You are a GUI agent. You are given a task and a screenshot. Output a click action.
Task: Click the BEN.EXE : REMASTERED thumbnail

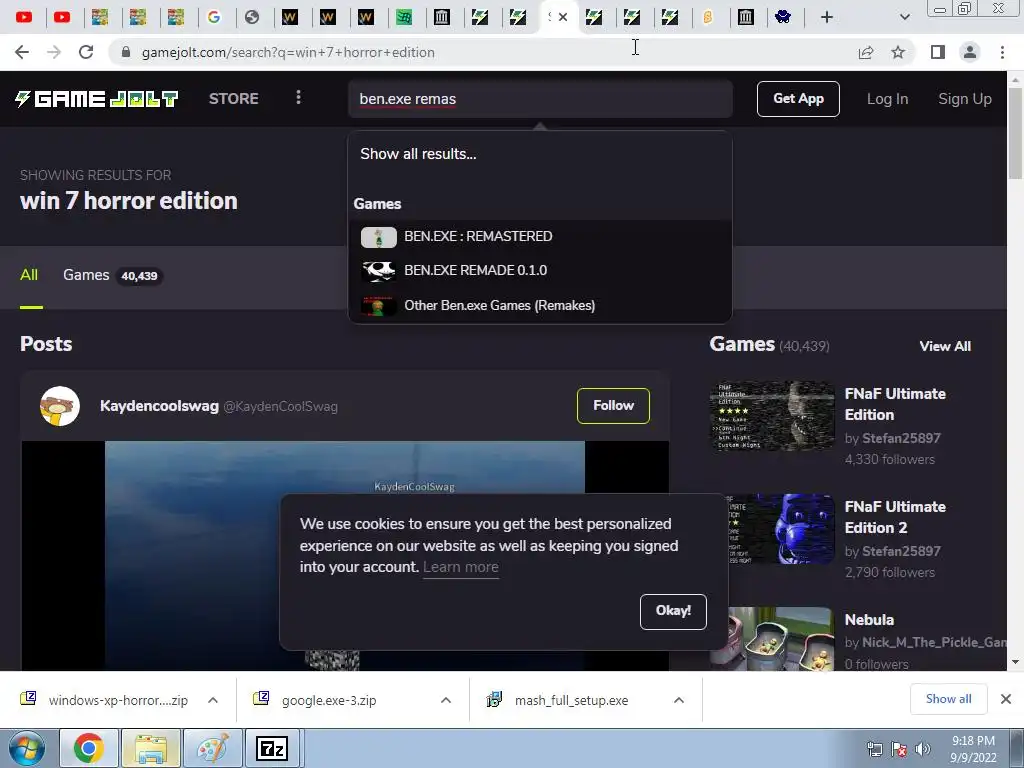pos(379,237)
